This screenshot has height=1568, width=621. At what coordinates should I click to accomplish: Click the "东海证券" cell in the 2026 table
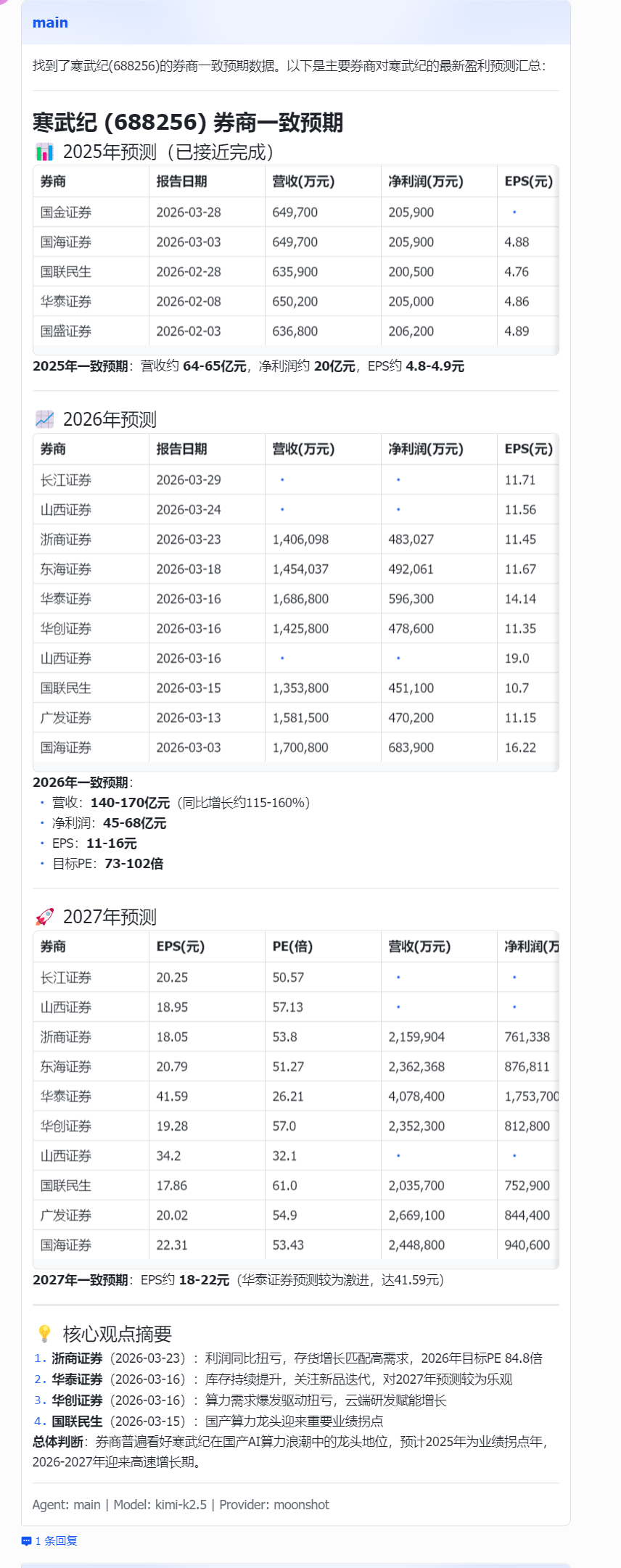[66, 569]
